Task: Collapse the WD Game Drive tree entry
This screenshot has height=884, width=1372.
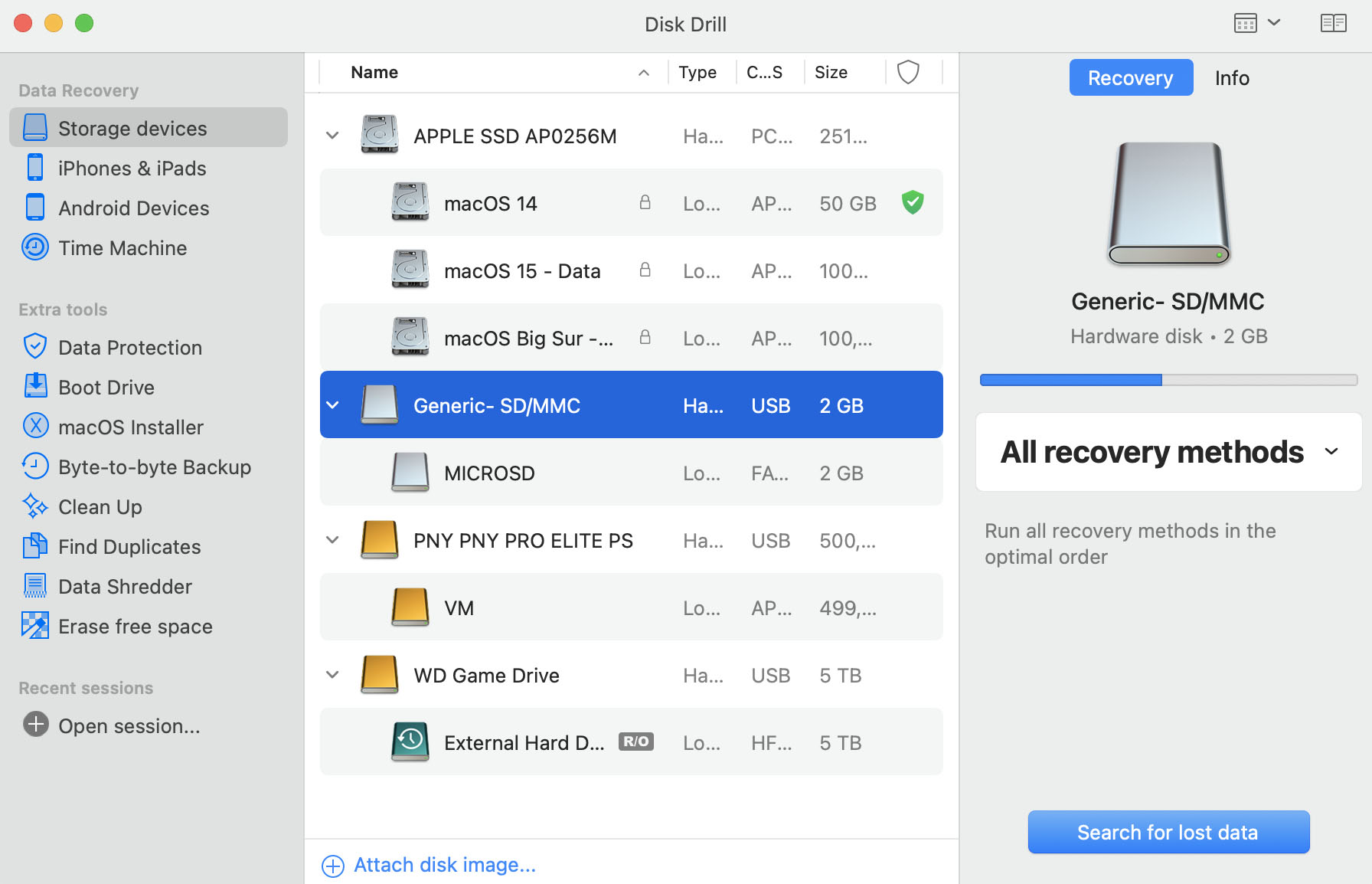Action: coord(332,674)
